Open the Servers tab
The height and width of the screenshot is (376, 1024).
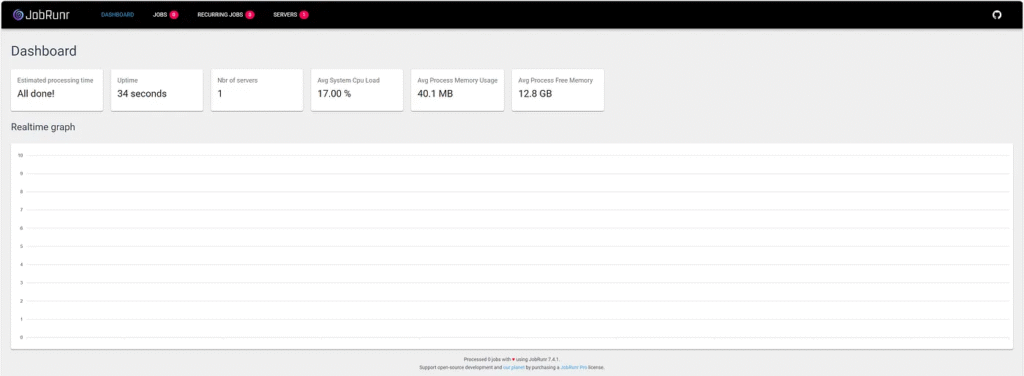285,14
